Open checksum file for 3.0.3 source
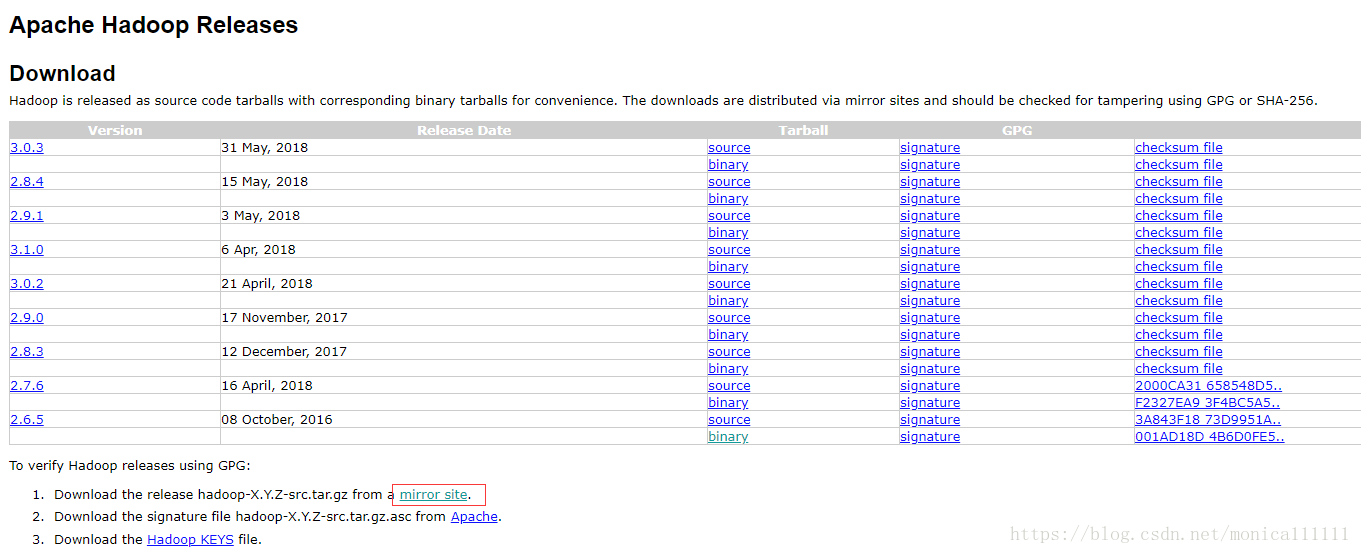Screen dimensions: 1361x554 click(1179, 148)
